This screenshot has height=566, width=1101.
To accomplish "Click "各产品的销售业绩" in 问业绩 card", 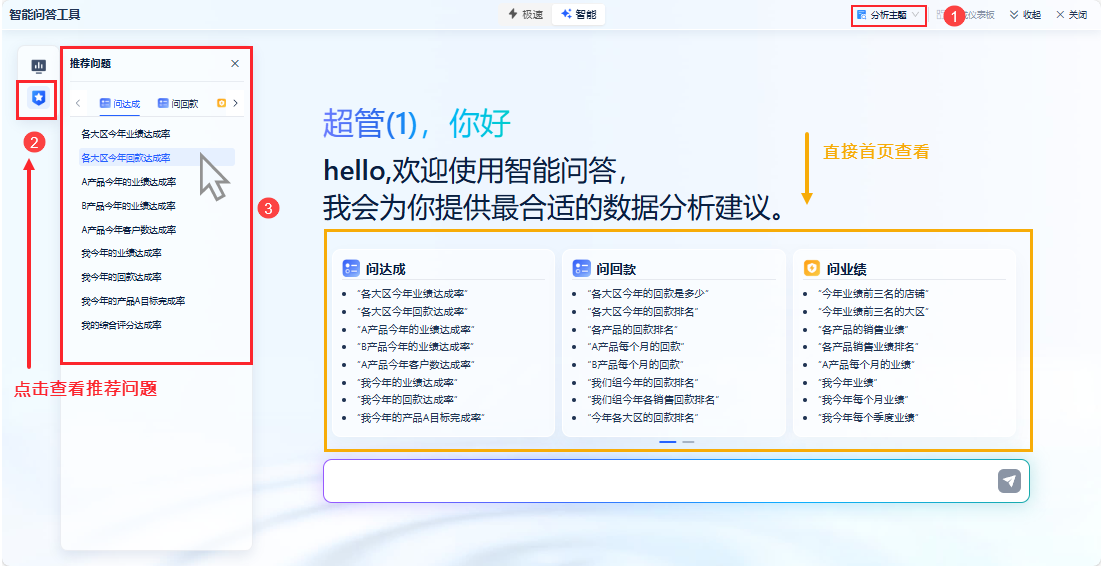I will pos(864,329).
